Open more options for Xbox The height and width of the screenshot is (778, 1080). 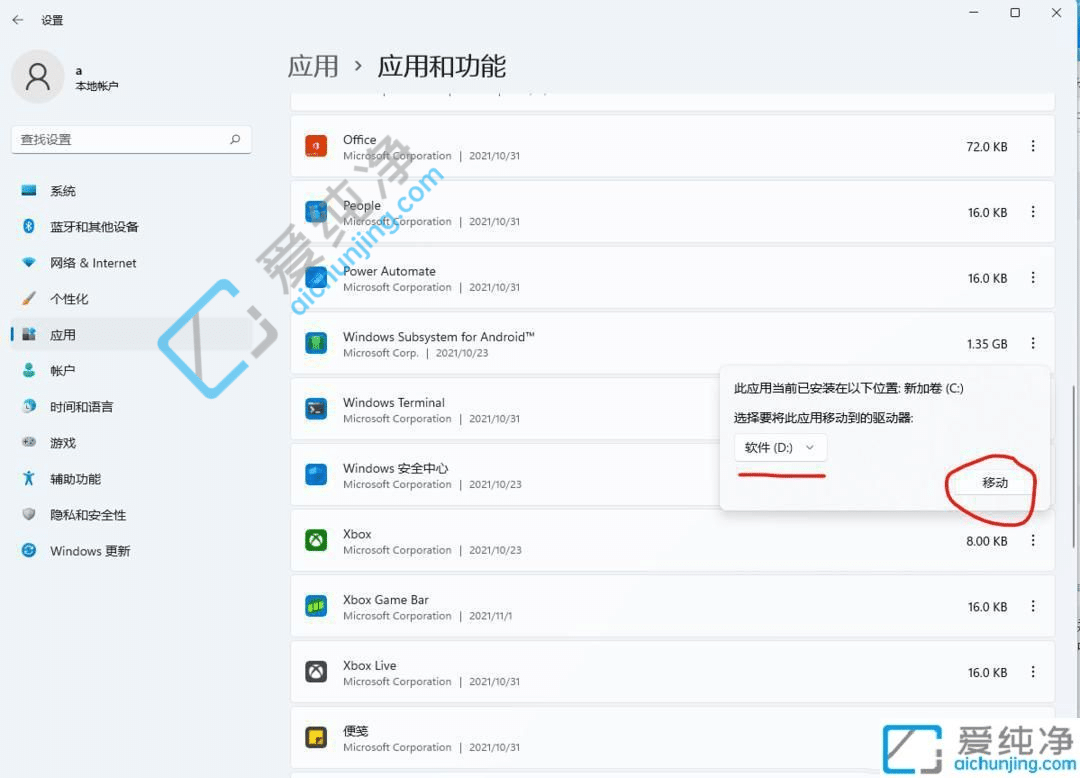1033,540
